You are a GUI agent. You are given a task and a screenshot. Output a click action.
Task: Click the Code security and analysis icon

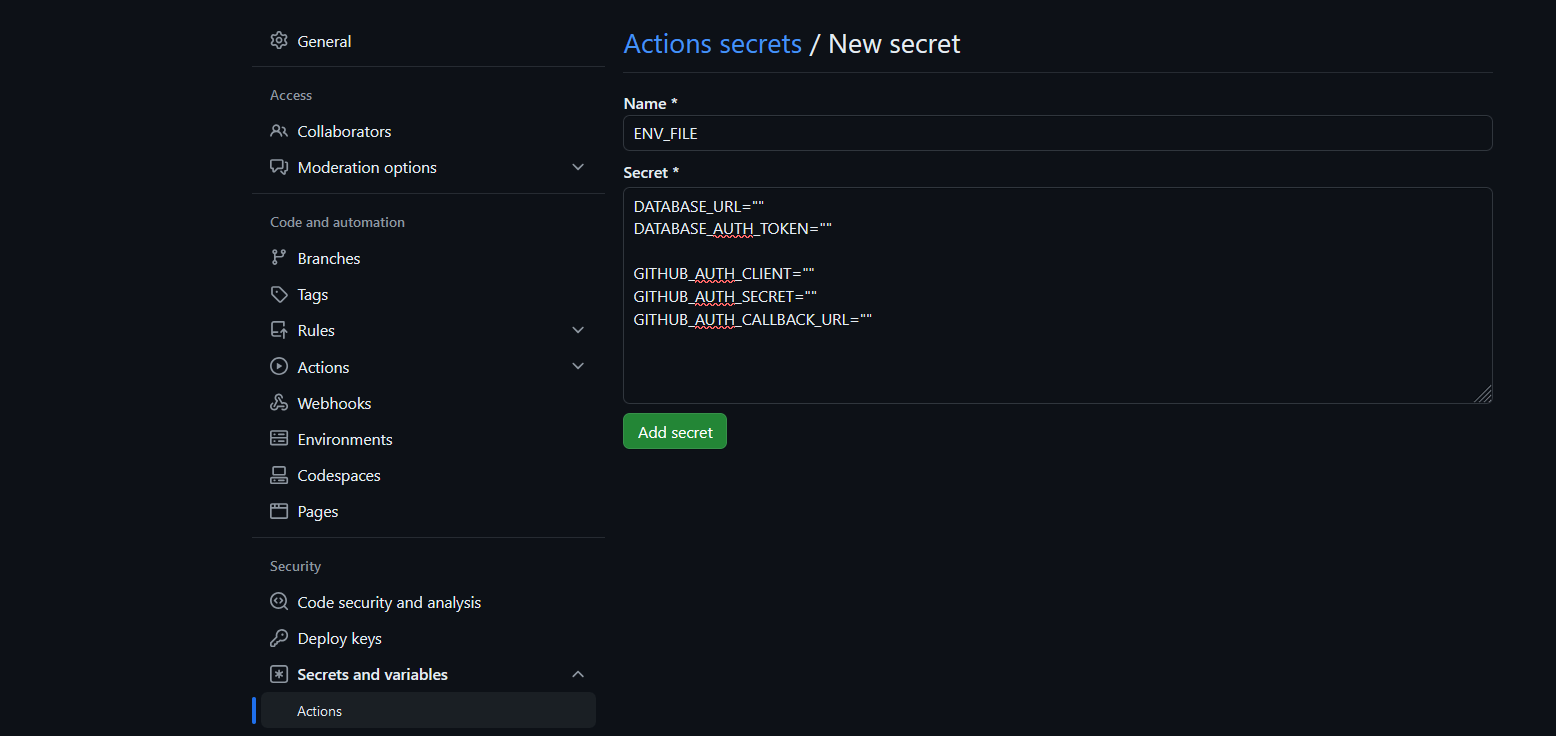click(x=279, y=602)
